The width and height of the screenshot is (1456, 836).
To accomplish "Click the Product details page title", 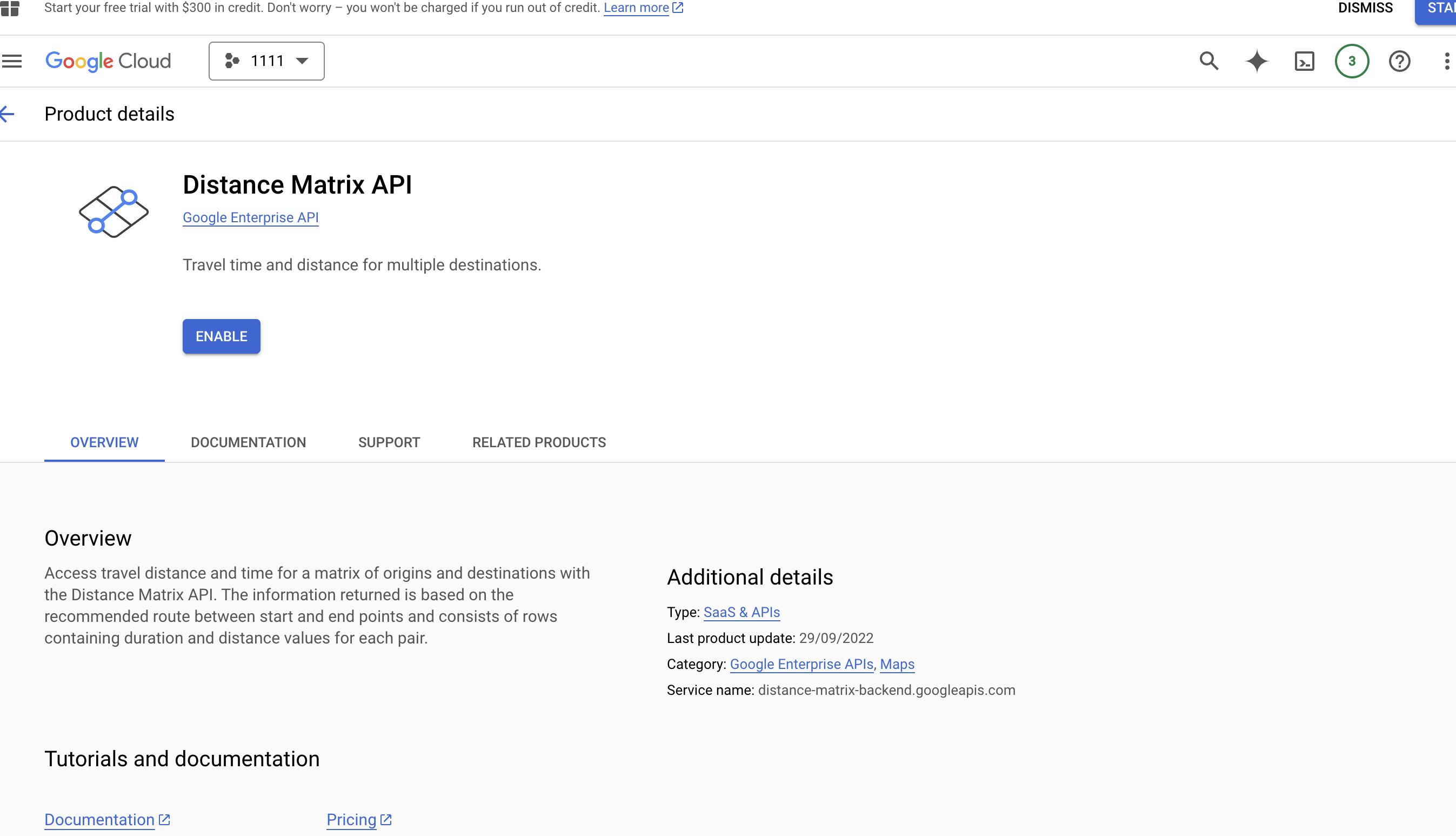I will 110,114.
